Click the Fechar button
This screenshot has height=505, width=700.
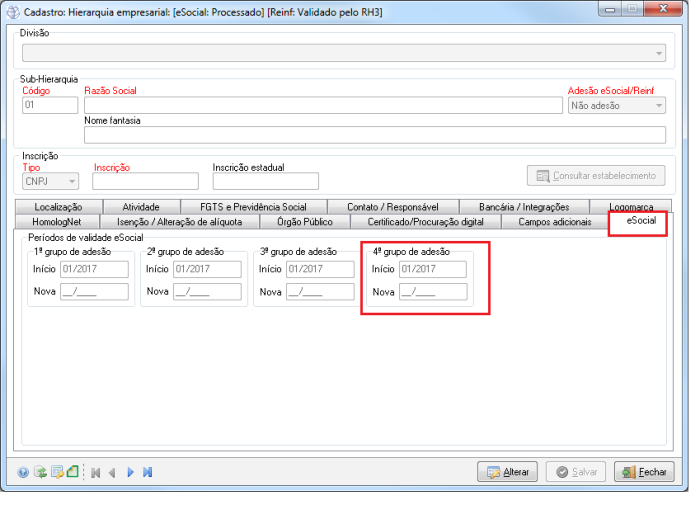[643, 472]
